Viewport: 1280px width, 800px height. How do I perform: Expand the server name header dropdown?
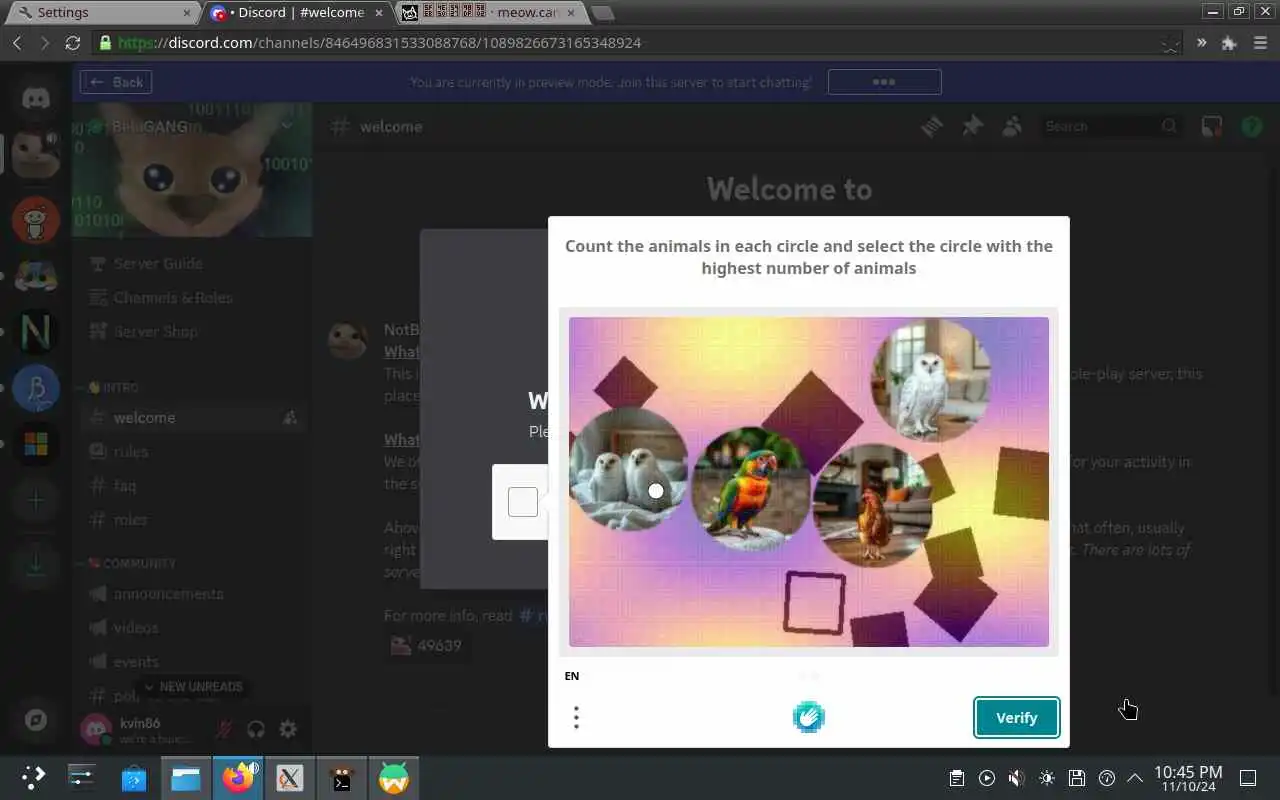288,126
